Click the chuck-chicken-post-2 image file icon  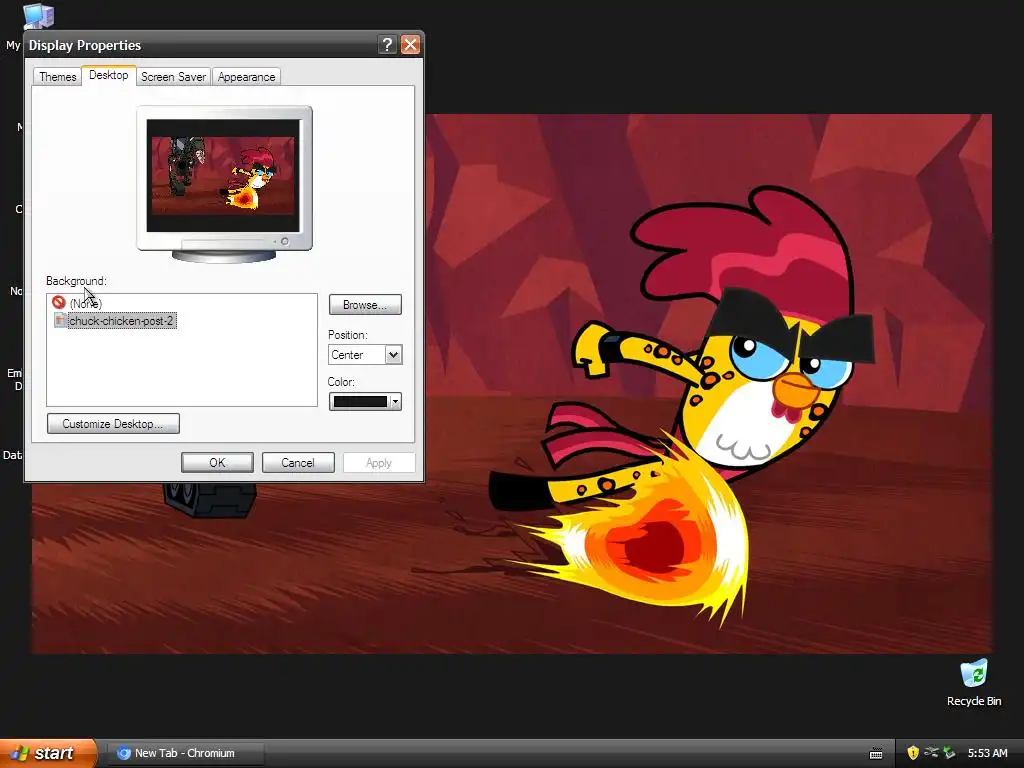(60, 320)
